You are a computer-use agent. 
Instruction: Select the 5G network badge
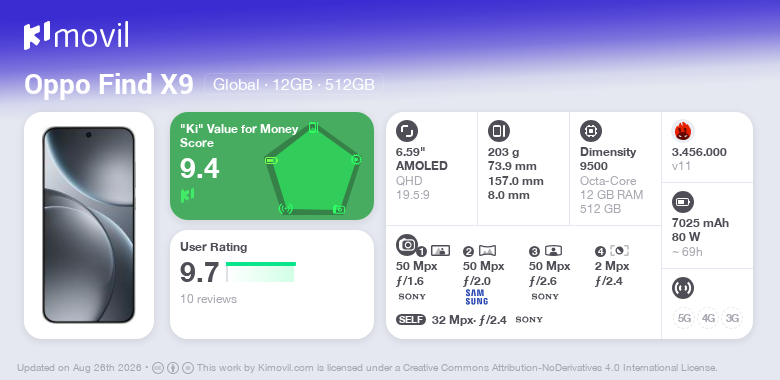(x=684, y=318)
